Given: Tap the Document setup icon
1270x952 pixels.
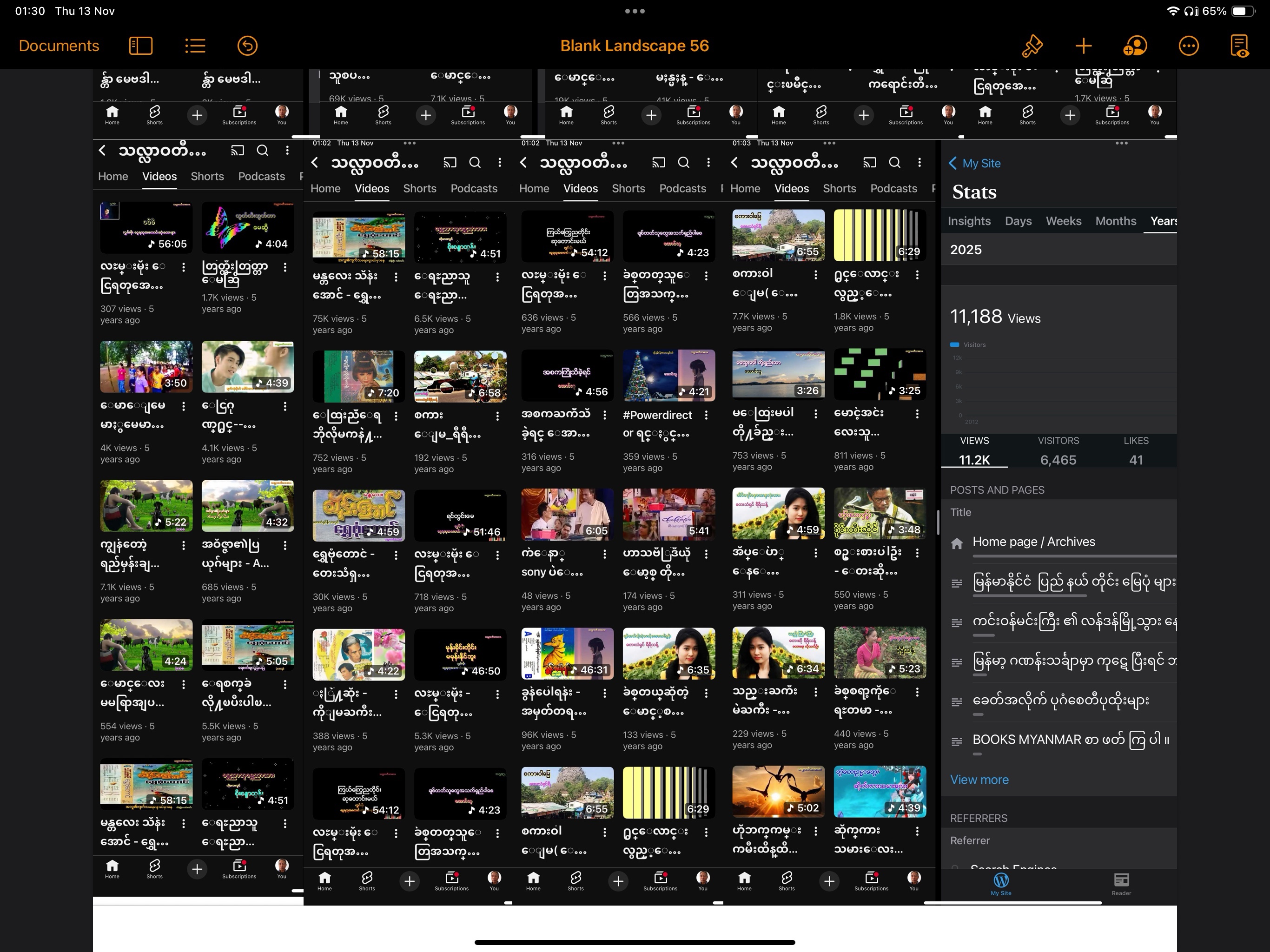Looking at the screenshot, I should click(x=1239, y=46).
